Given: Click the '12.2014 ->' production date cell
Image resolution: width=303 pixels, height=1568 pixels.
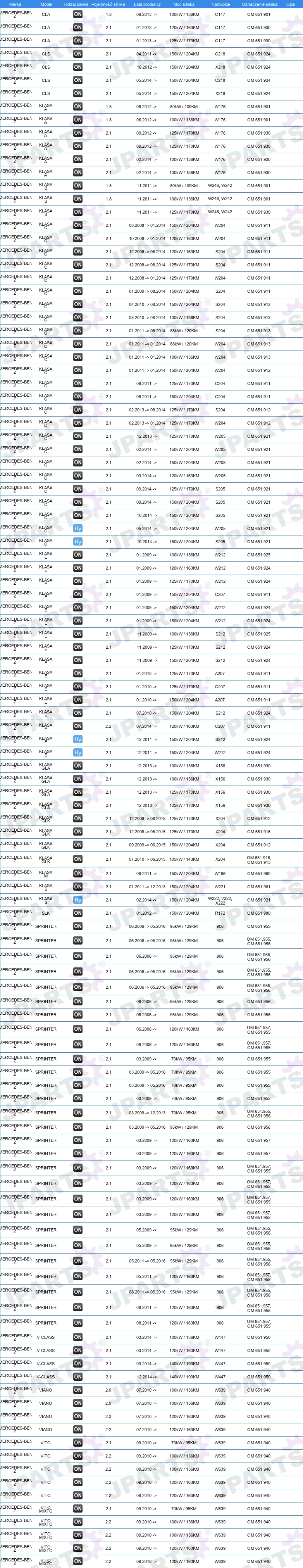Looking at the screenshot, I should 146,1377.
